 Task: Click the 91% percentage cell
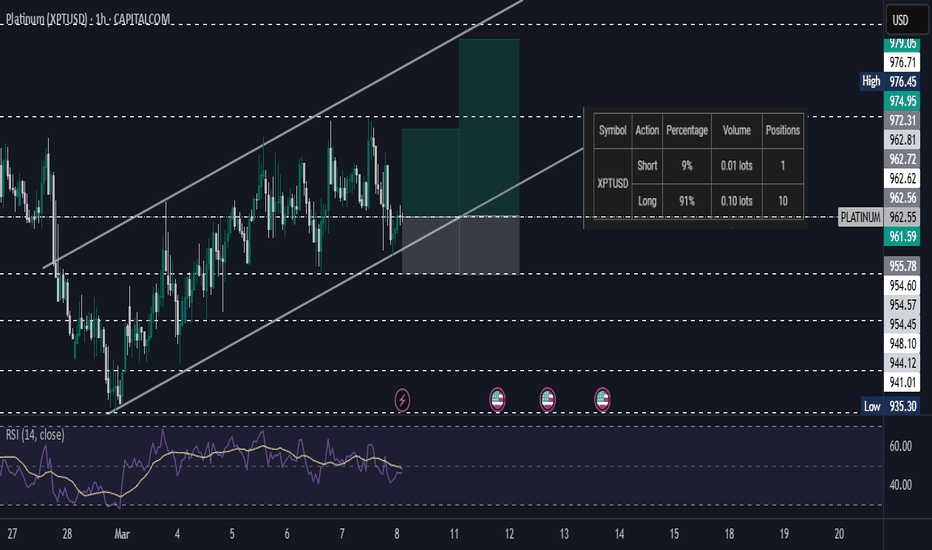tap(687, 201)
